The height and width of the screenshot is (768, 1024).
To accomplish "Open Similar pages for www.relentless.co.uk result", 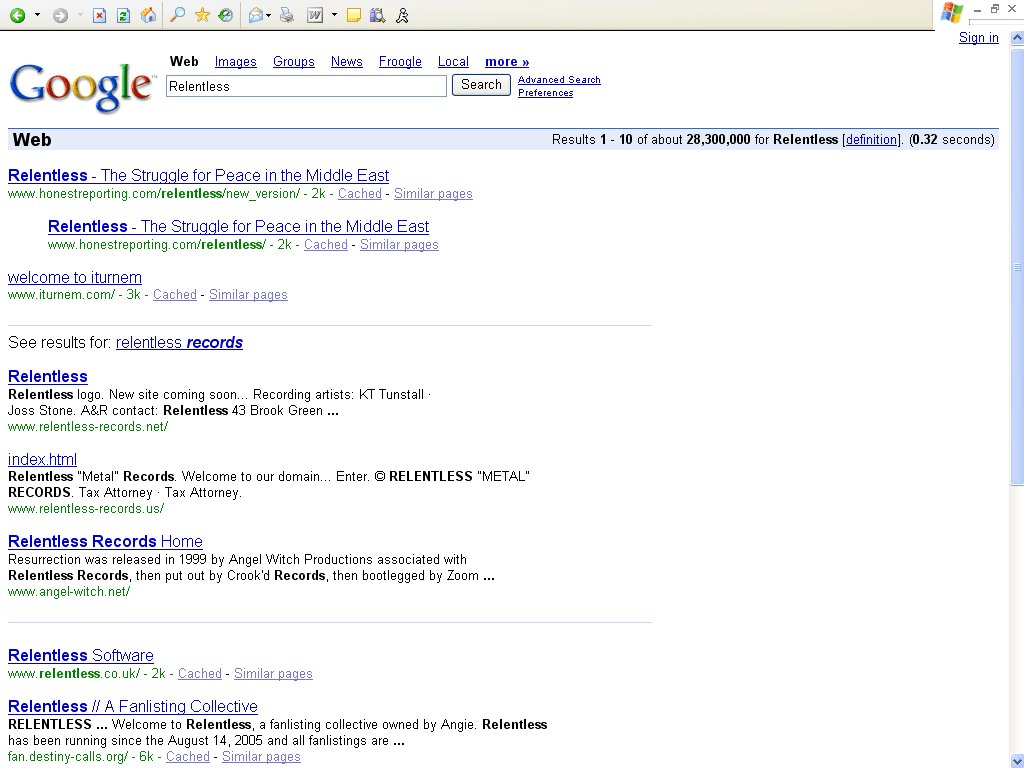I will tap(273, 674).
